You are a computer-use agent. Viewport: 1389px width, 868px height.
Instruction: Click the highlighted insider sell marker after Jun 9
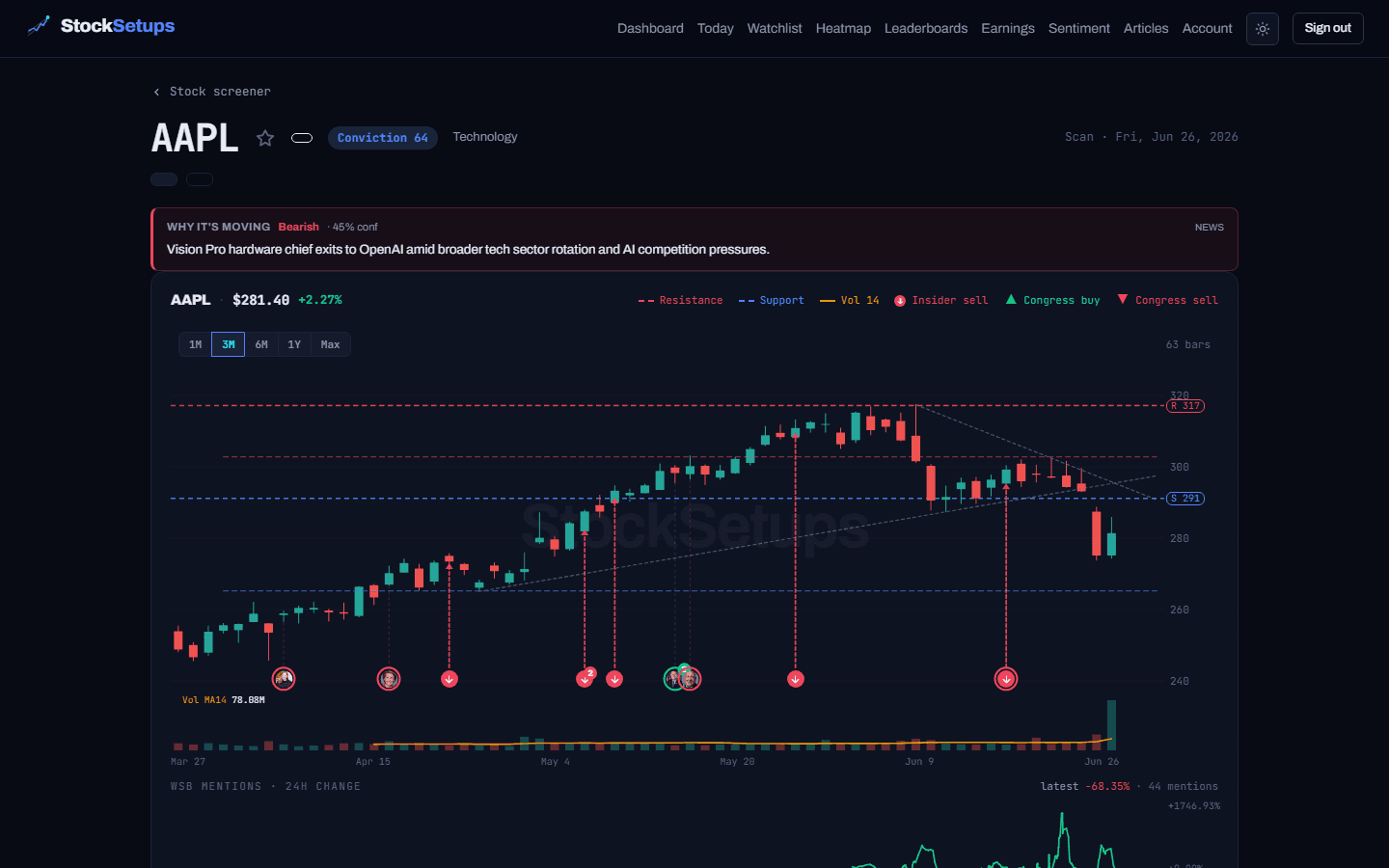point(1006,679)
